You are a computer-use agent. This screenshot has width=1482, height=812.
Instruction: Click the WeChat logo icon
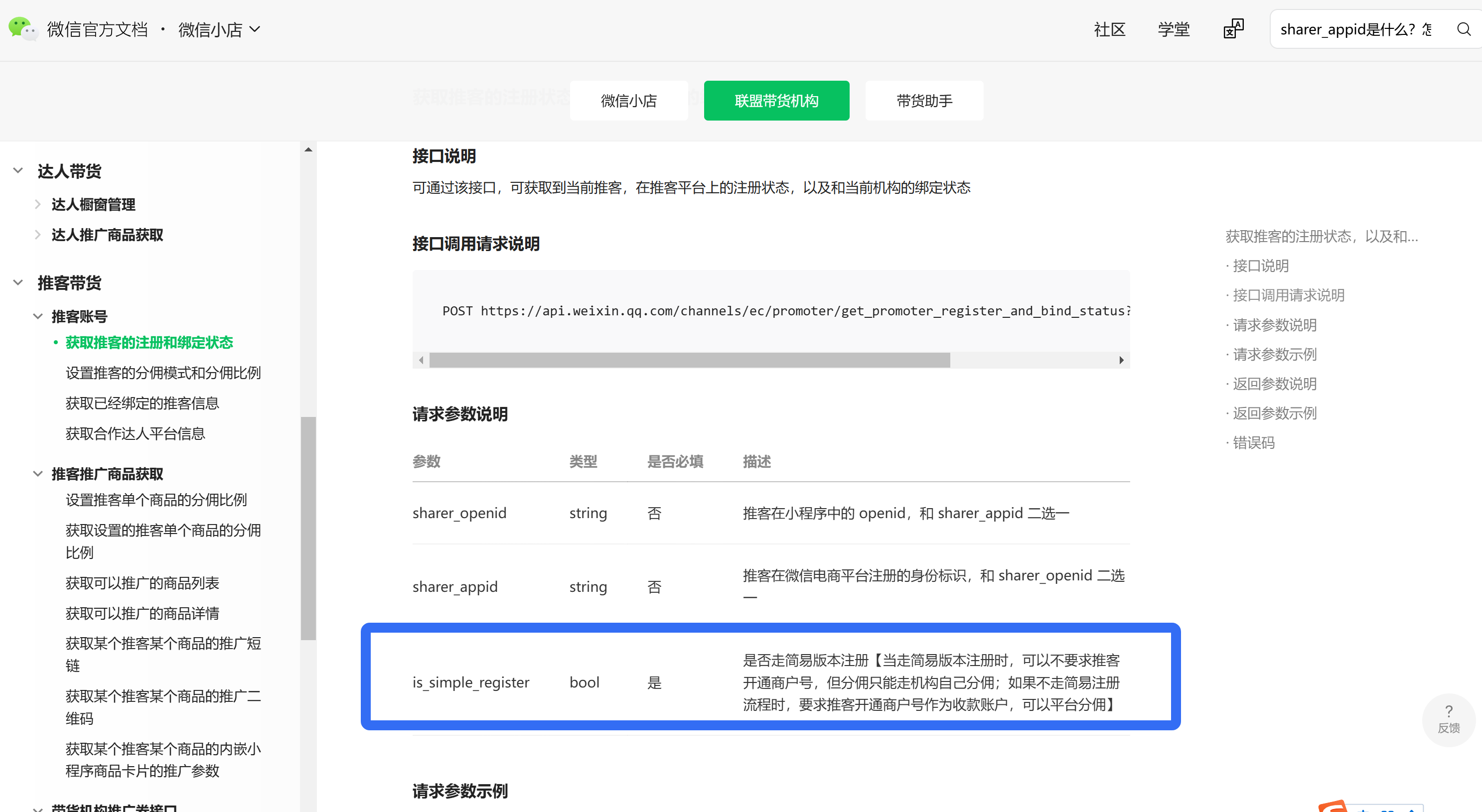point(22,29)
